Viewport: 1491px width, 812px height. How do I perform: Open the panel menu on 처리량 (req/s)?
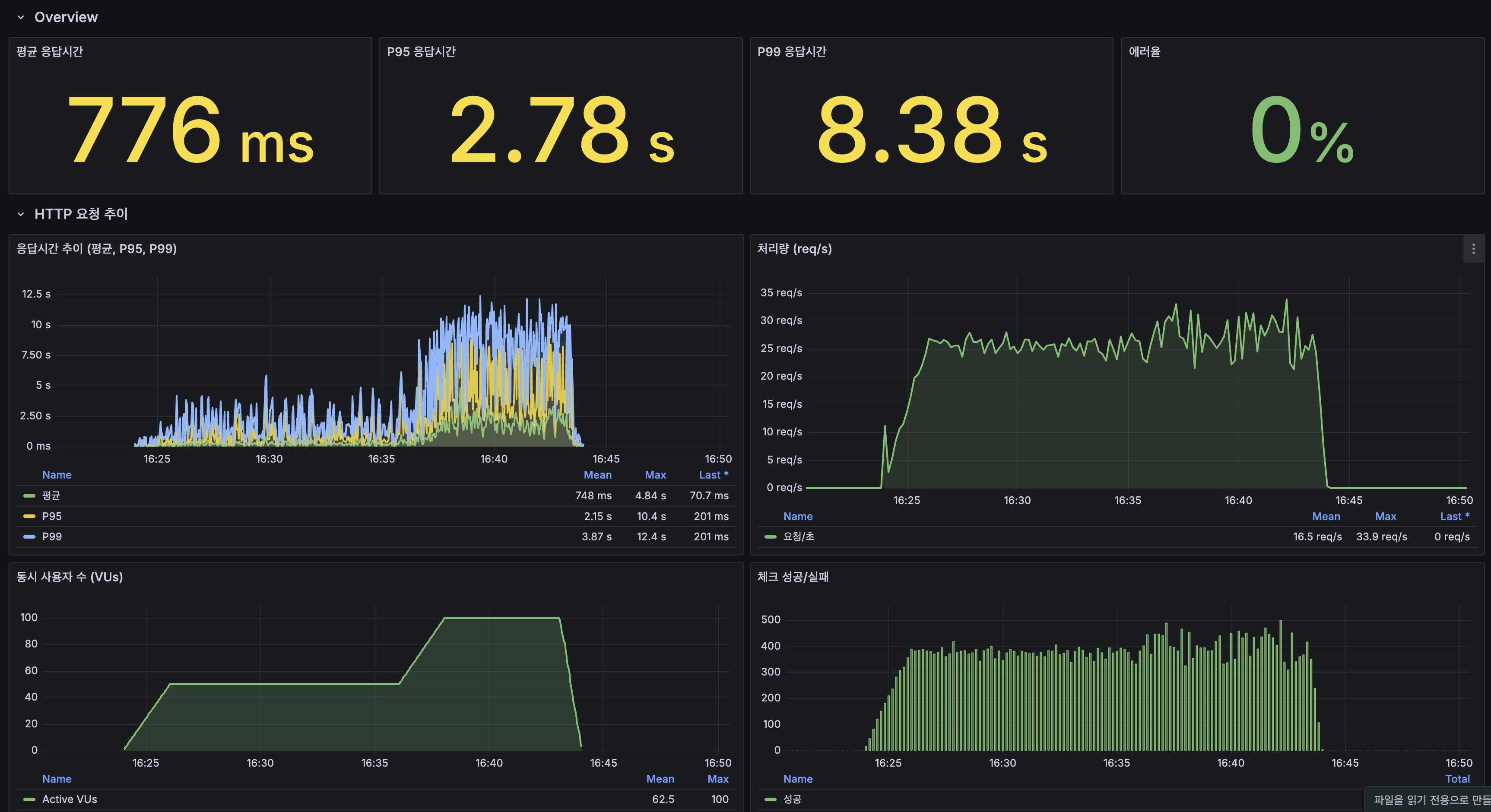click(1474, 249)
